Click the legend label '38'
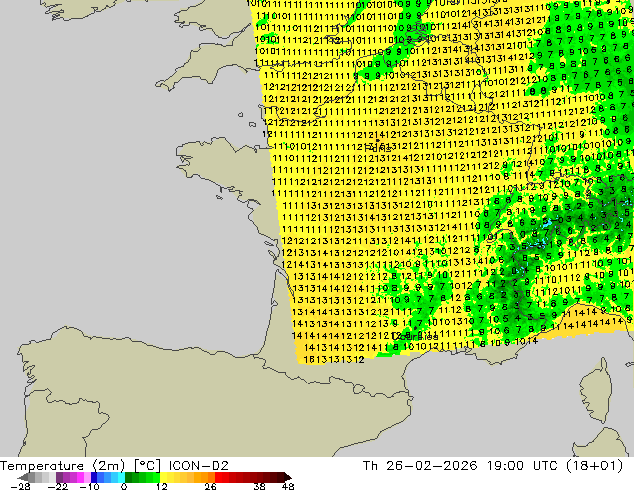The width and height of the screenshot is (634, 490). click(x=260, y=486)
